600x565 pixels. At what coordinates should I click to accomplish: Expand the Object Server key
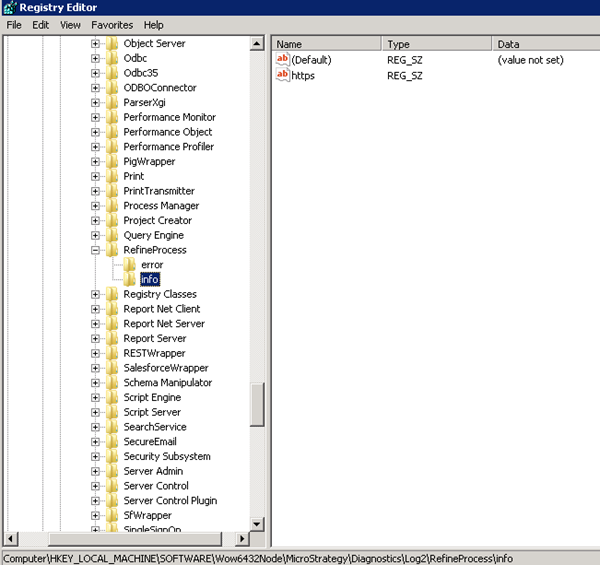click(x=96, y=44)
